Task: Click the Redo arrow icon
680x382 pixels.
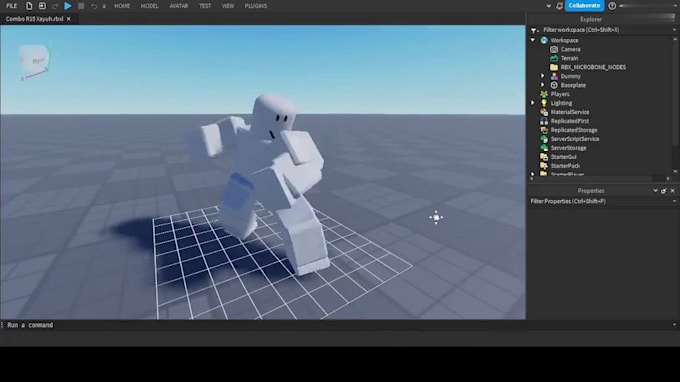Action: point(55,6)
